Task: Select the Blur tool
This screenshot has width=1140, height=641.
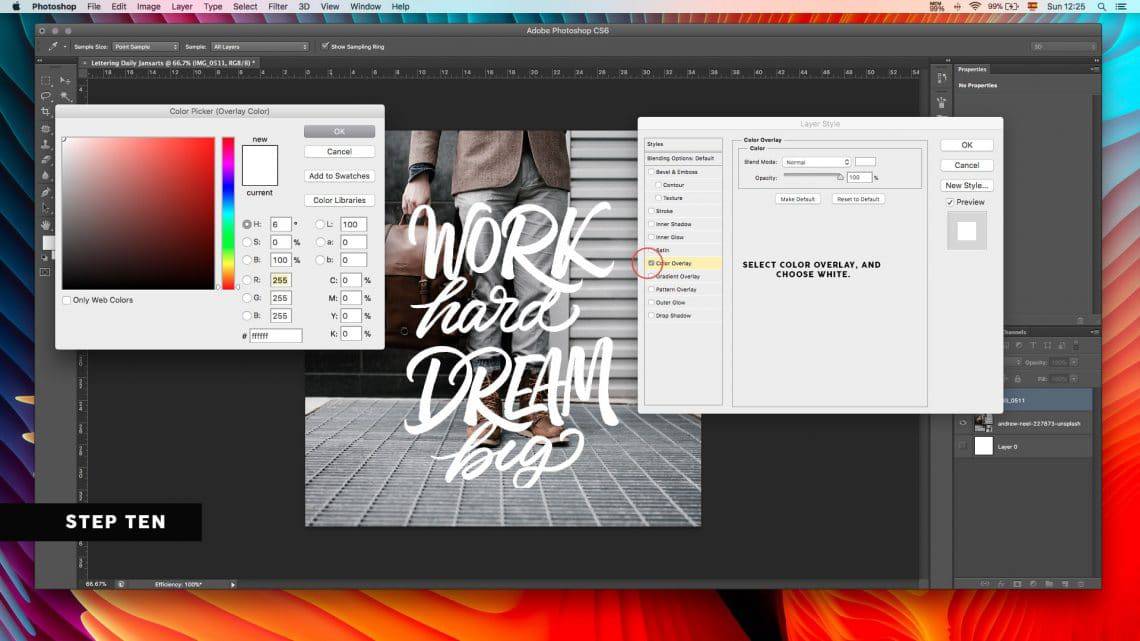Action: [46, 176]
